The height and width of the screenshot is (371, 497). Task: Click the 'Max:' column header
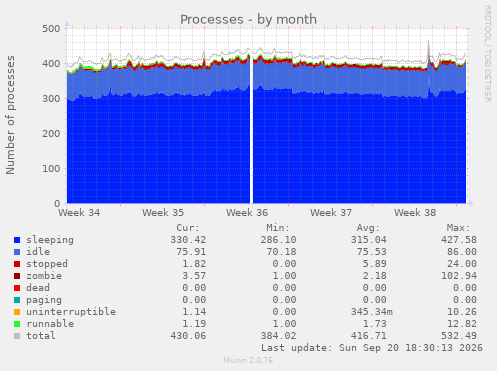click(x=458, y=228)
